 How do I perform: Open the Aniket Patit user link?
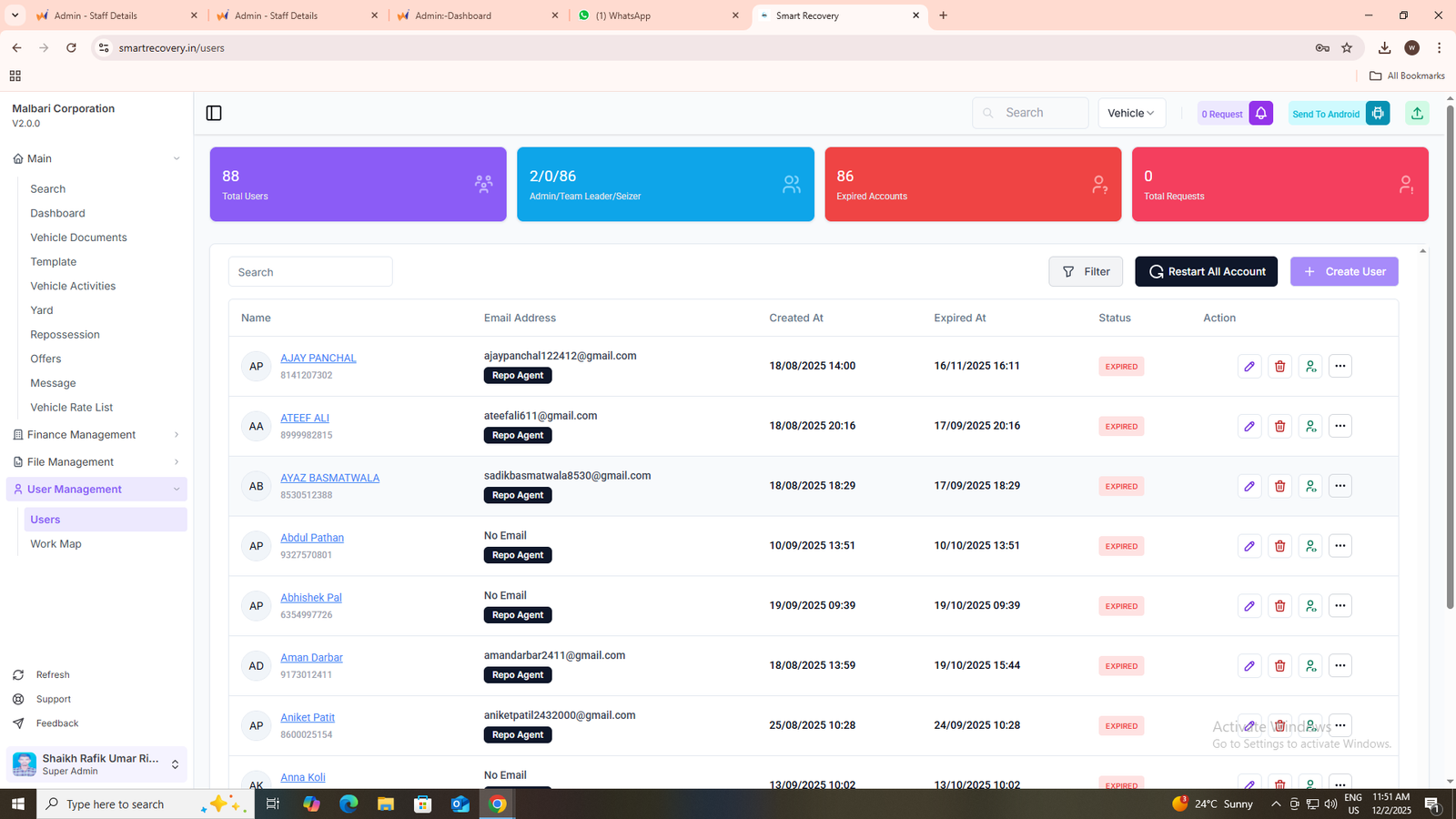(308, 718)
